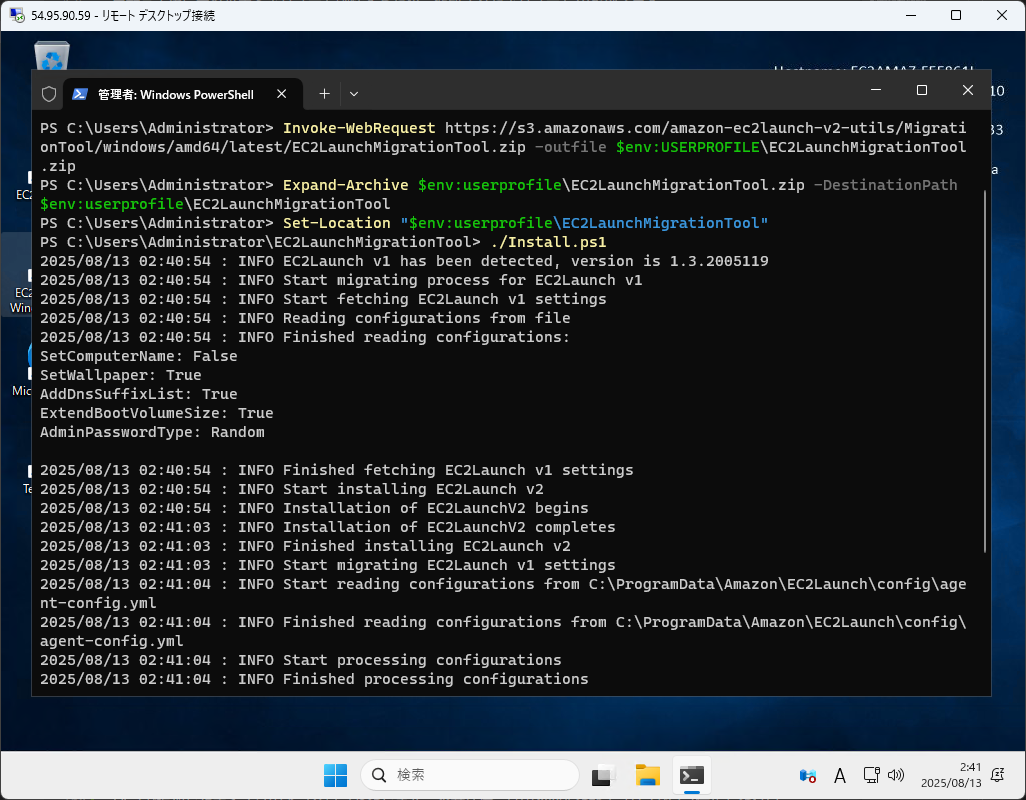Open a new terminal tab with plus
The width and height of the screenshot is (1026, 800).
click(324, 93)
